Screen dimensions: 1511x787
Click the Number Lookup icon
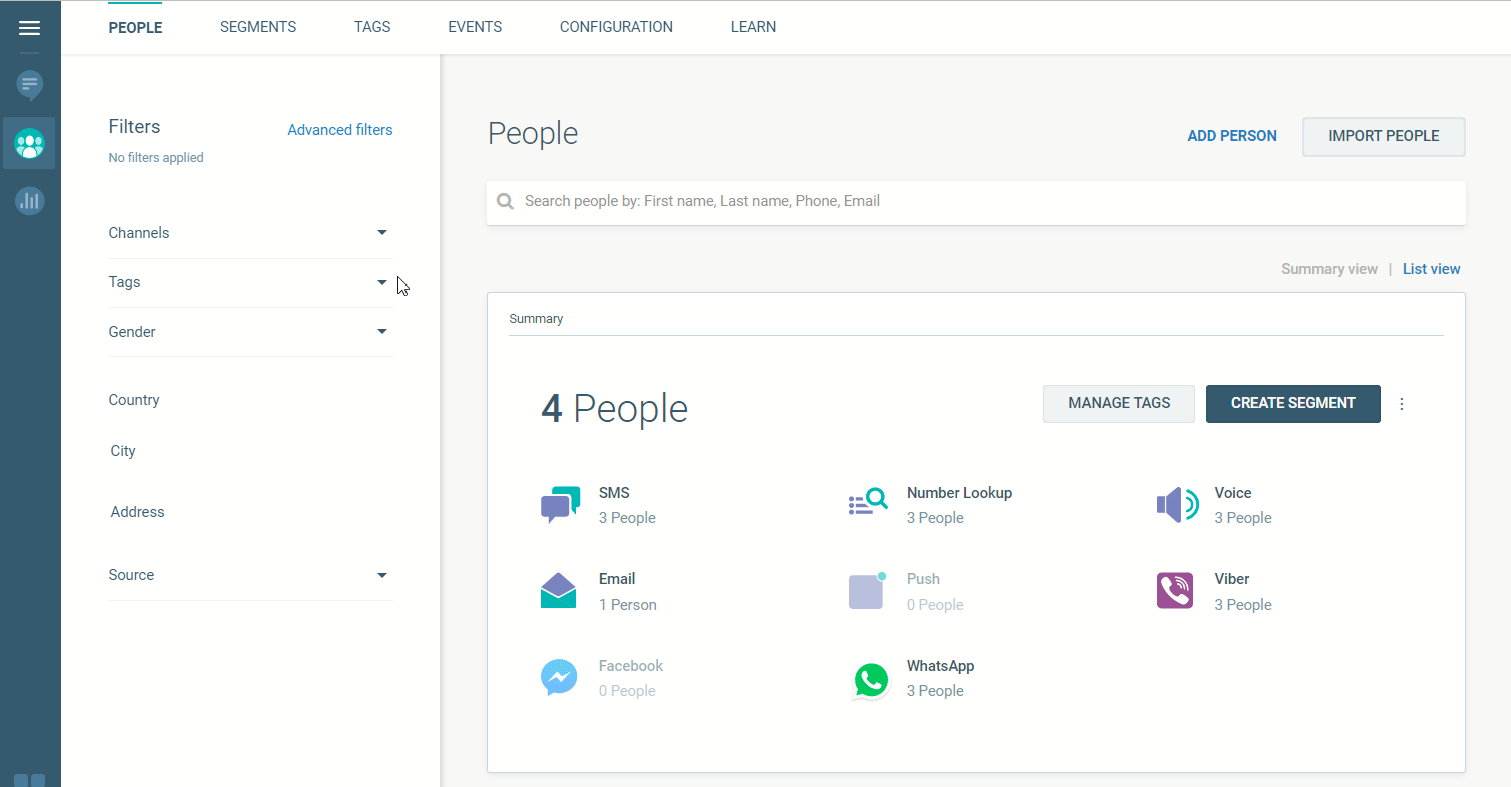click(x=867, y=504)
